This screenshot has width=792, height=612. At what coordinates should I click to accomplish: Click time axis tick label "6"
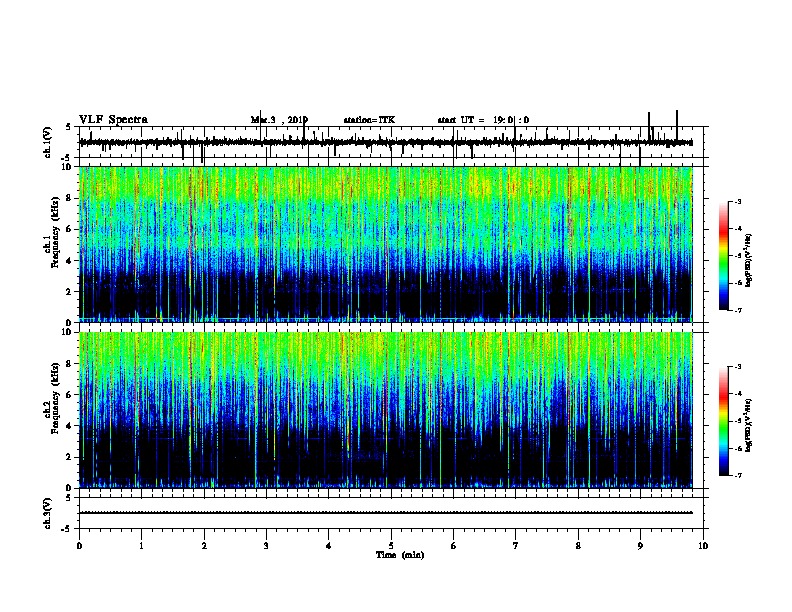pos(454,546)
